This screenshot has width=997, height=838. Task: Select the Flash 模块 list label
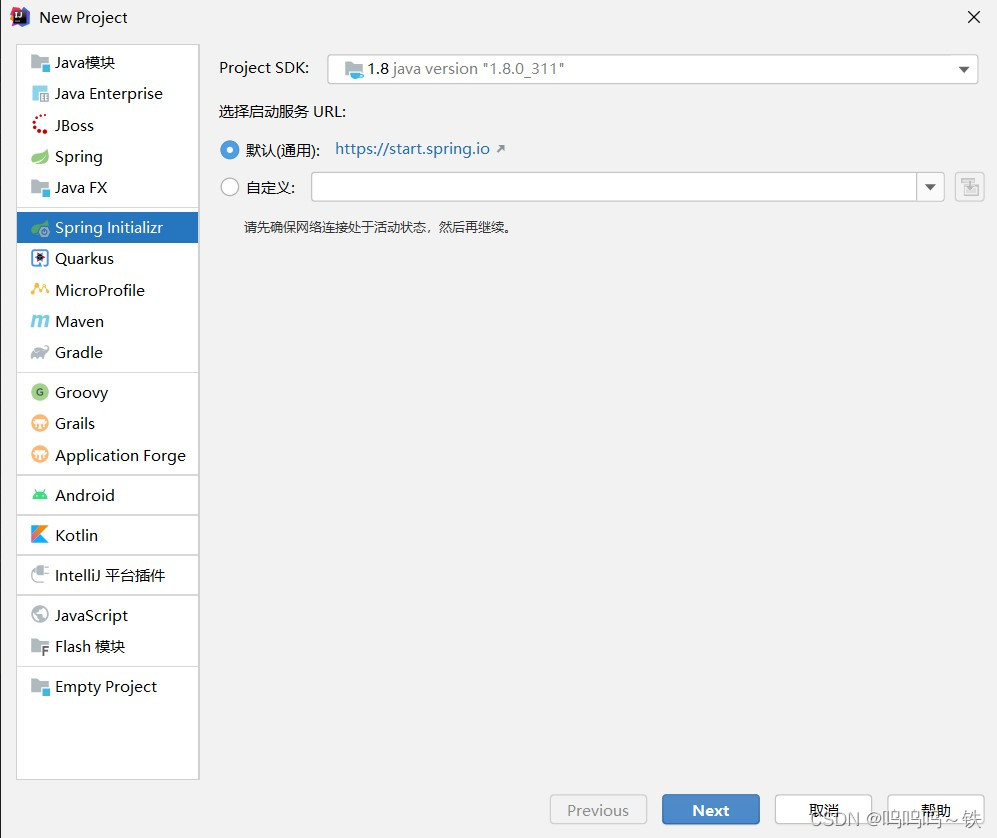[90, 647]
